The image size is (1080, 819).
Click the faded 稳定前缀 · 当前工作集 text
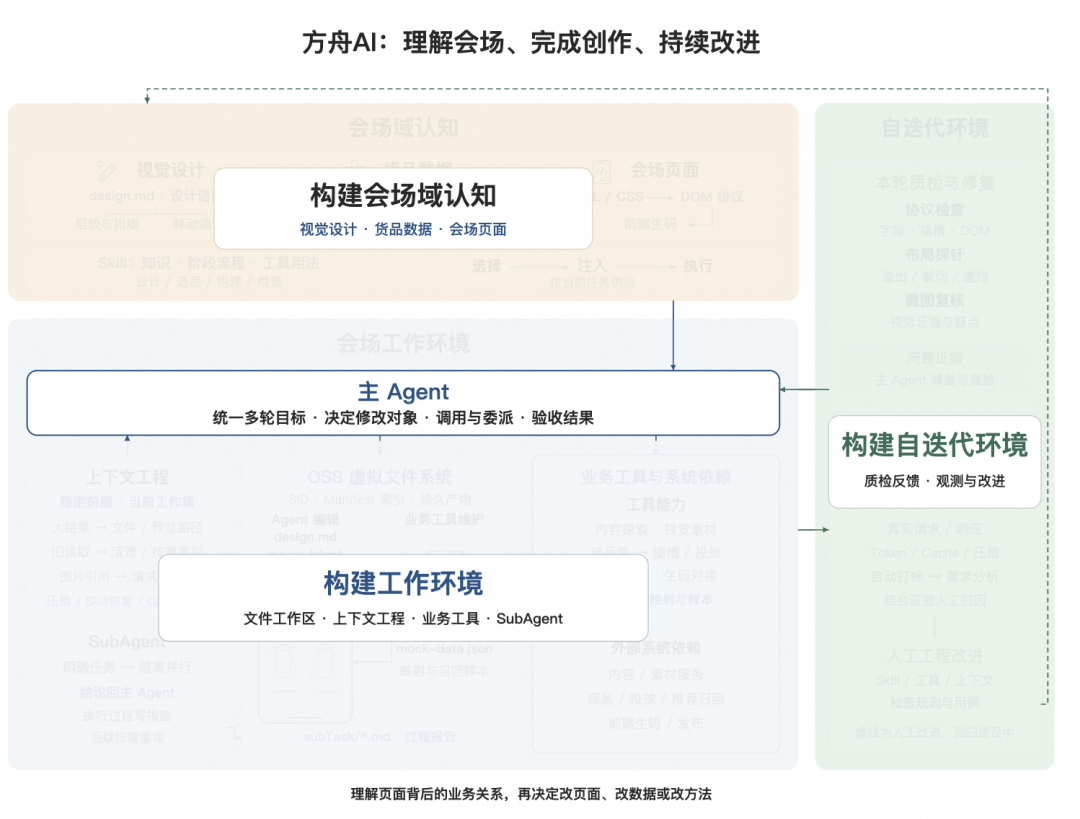tap(127, 502)
